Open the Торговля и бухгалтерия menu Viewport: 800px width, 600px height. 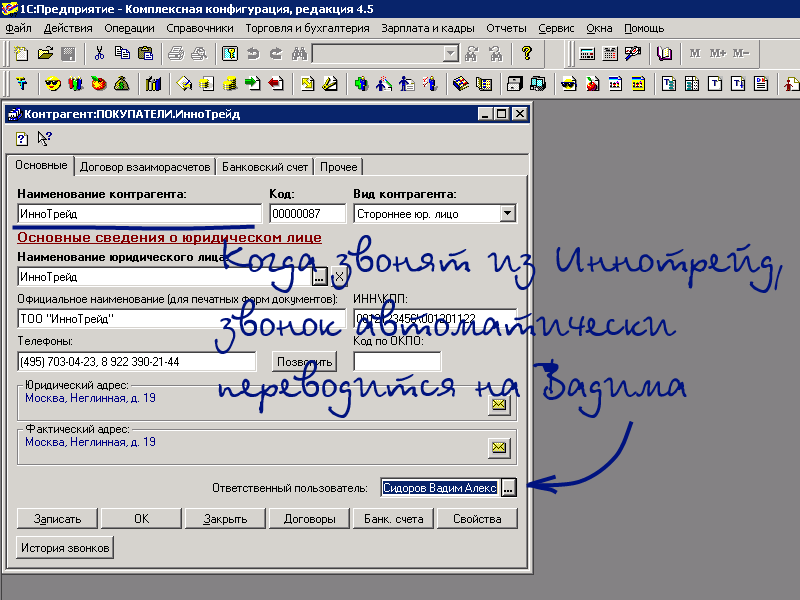(x=307, y=28)
